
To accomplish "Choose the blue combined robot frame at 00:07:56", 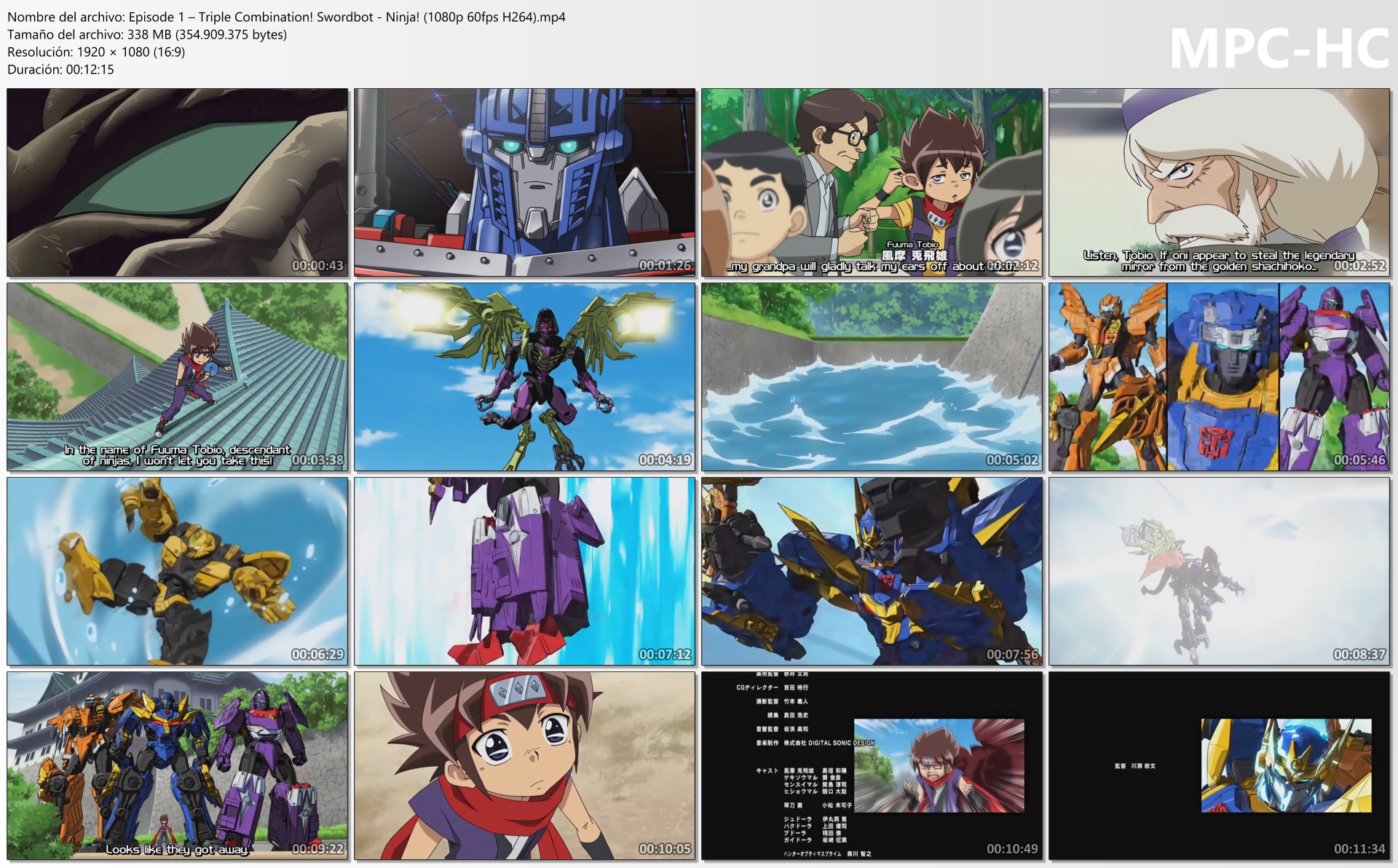I will point(872,572).
